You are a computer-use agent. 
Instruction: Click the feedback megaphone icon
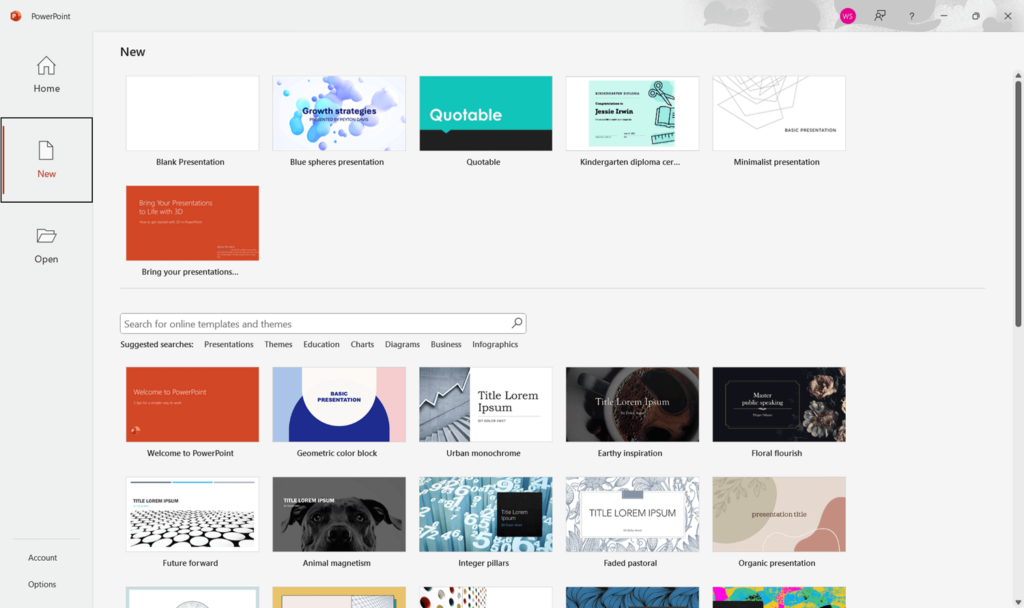879,16
